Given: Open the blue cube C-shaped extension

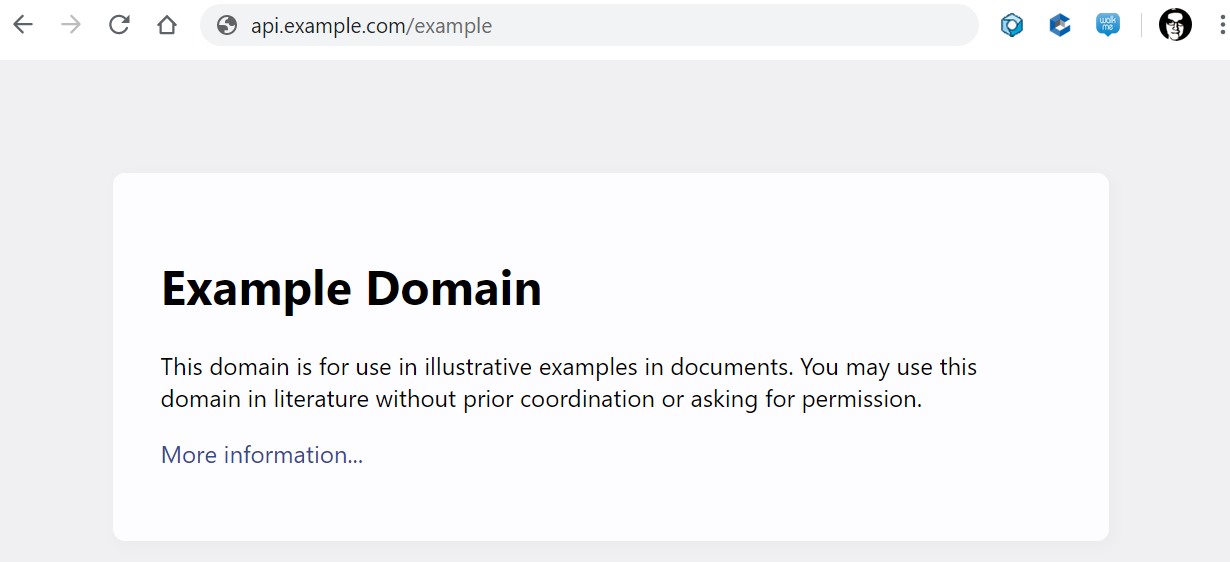Looking at the screenshot, I should coord(1060,25).
